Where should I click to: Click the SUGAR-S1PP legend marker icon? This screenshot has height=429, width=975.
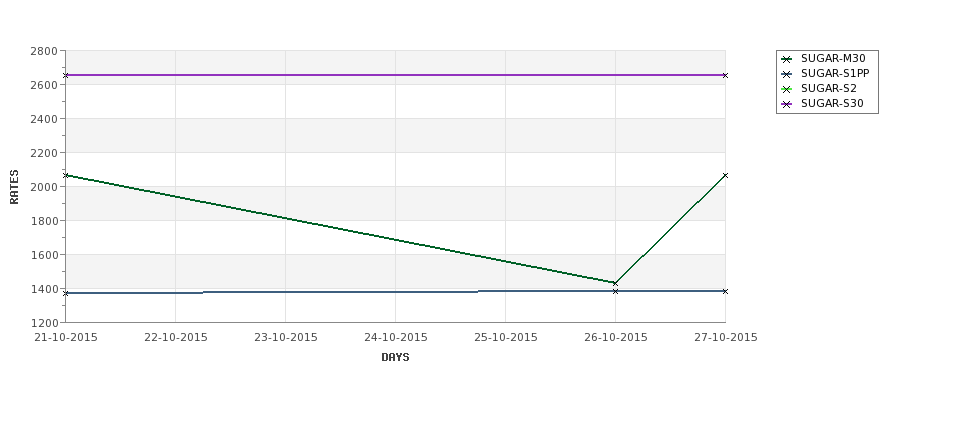[x=787, y=74]
